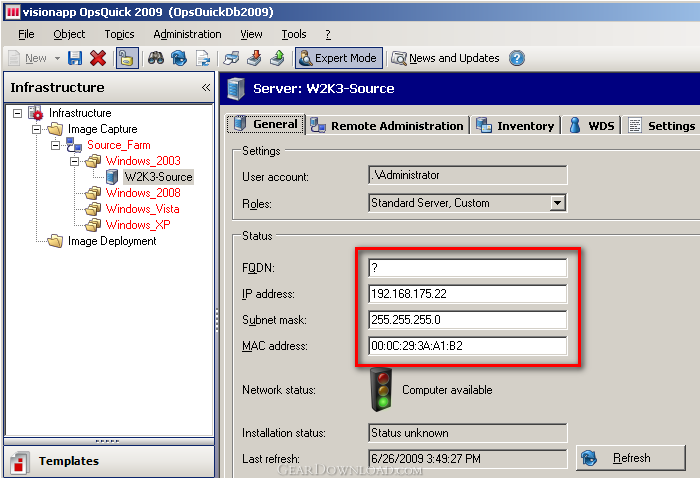The width and height of the screenshot is (700, 478).
Task: Switch to the Remote Administration tab
Action: click(x=387, y=125)
